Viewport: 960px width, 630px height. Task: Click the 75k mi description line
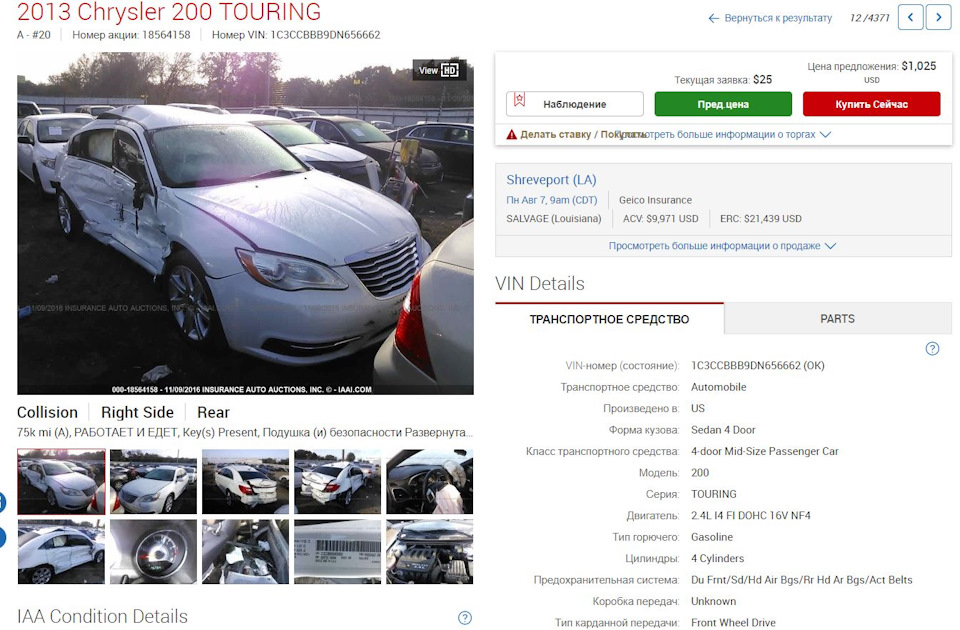click(x=245, y=433)
